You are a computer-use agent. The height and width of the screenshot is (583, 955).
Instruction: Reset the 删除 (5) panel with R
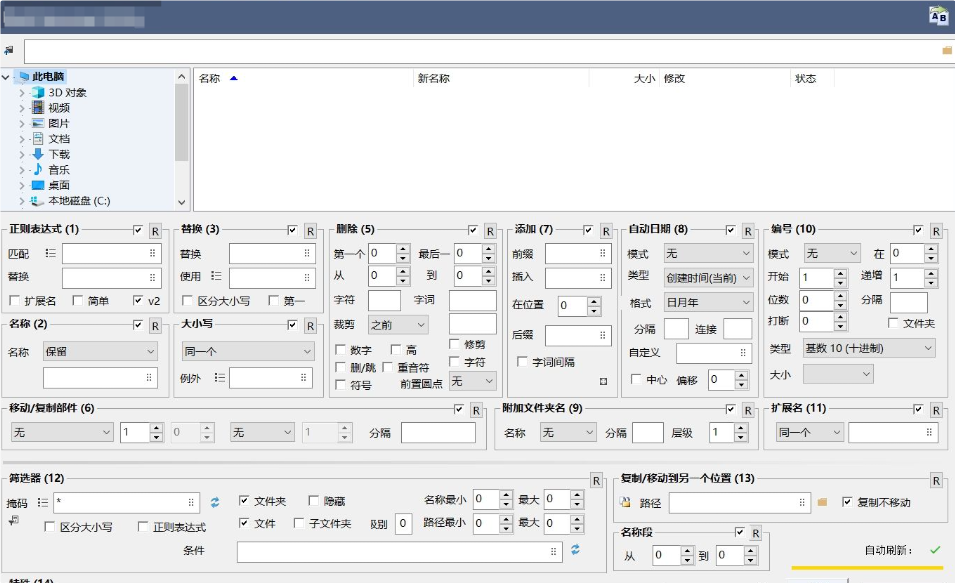click(x=490, y=231)
